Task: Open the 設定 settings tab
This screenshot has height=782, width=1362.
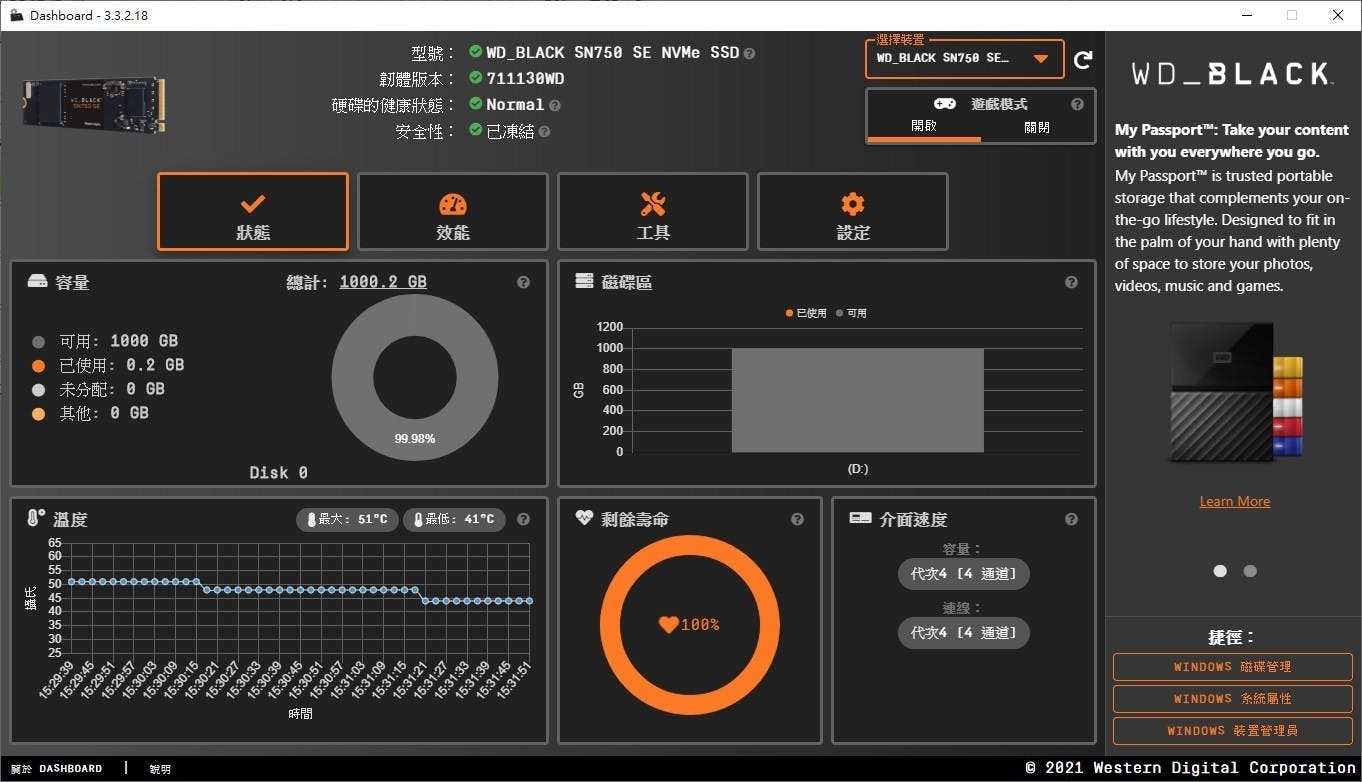Action: (852, 212)
